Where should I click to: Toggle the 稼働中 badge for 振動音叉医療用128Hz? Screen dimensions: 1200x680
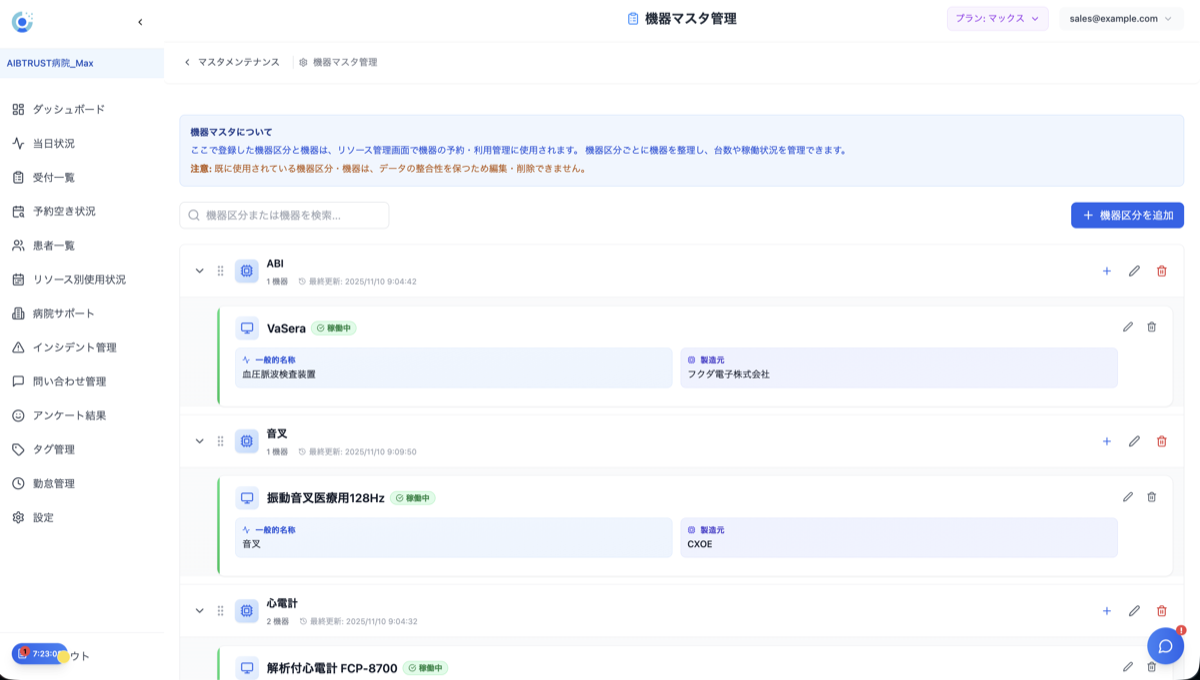click(x=414, y=497)
